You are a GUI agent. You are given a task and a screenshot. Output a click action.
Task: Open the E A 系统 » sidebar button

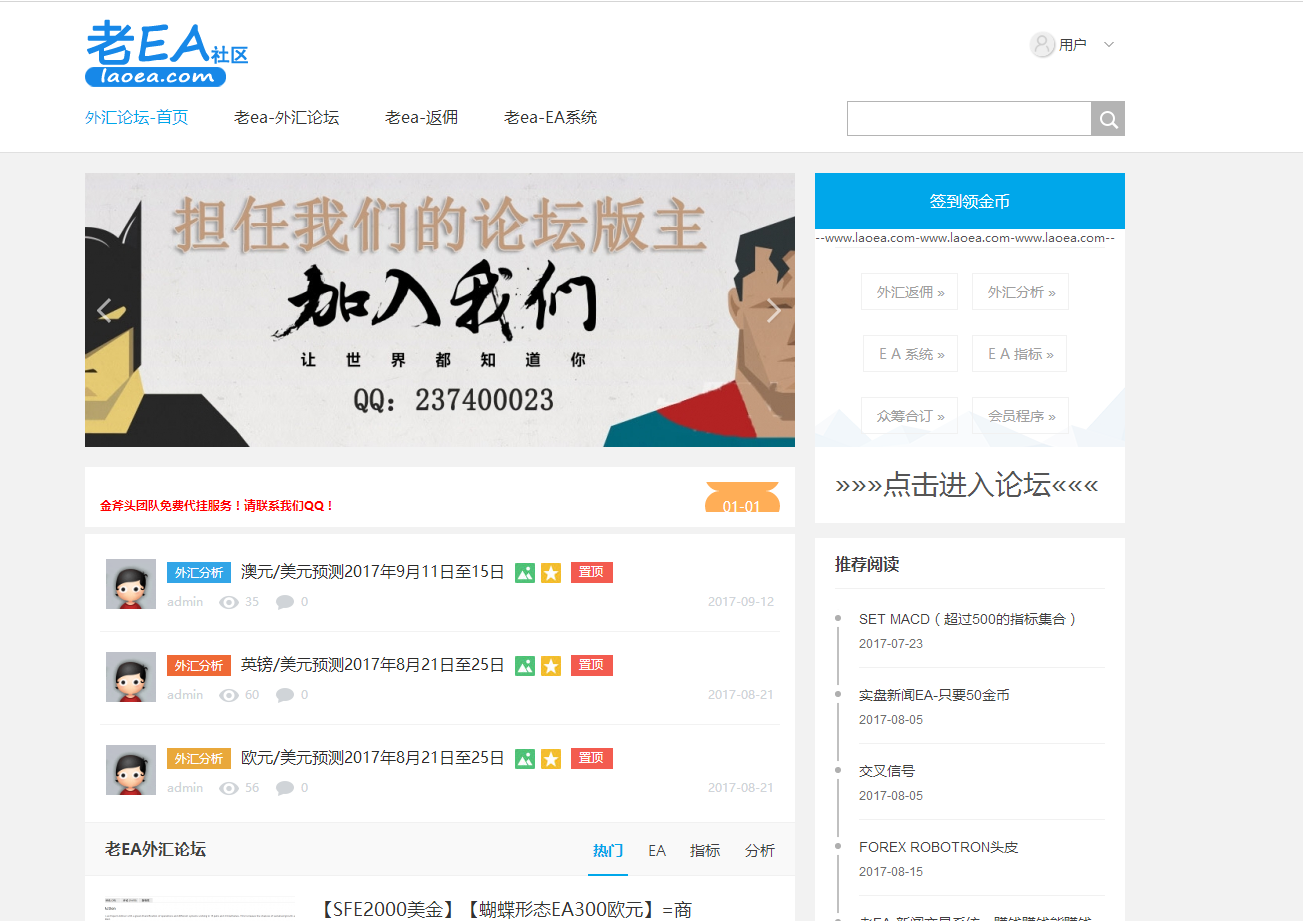pyautogui.click(x=910, y=354)
